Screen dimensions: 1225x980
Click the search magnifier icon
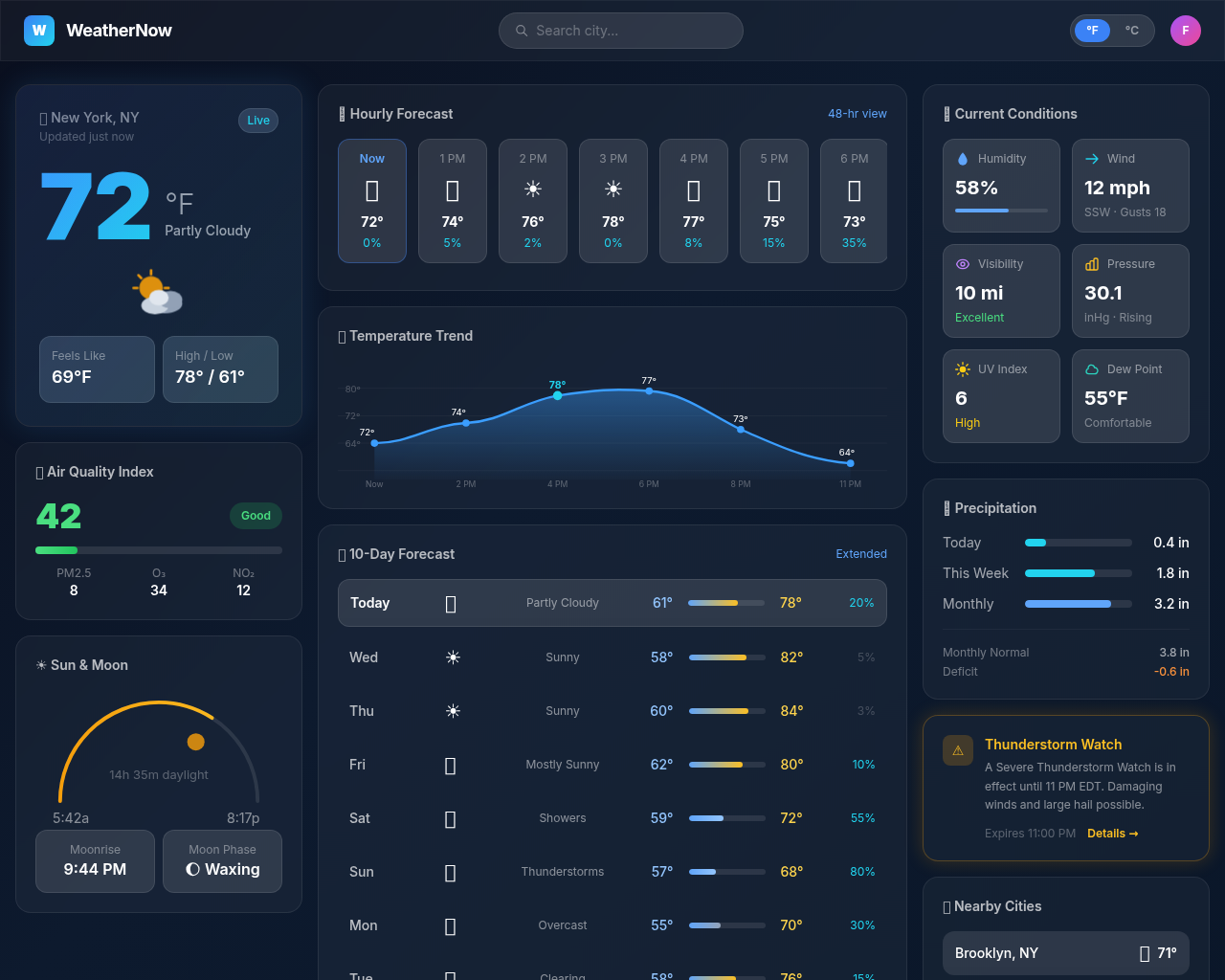click(x=522, y=31)
